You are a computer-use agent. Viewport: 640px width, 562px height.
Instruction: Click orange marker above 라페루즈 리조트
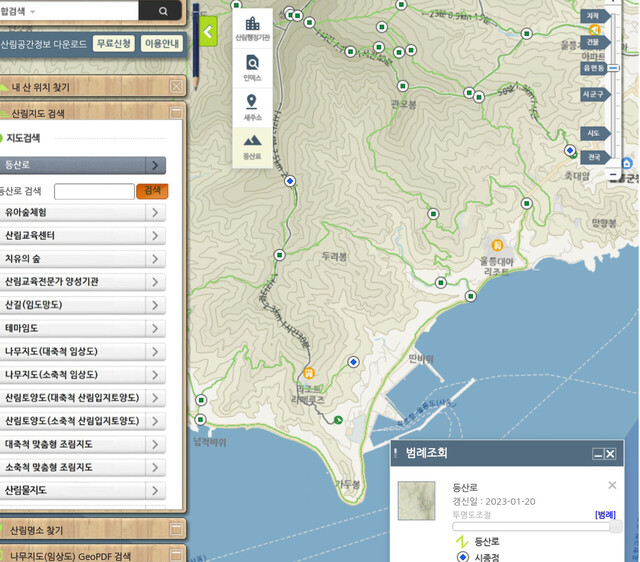click(x=309, y=373)
